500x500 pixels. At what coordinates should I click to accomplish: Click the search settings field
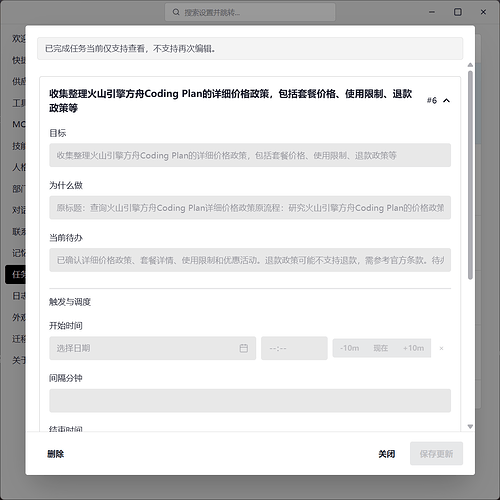point(250,12)
